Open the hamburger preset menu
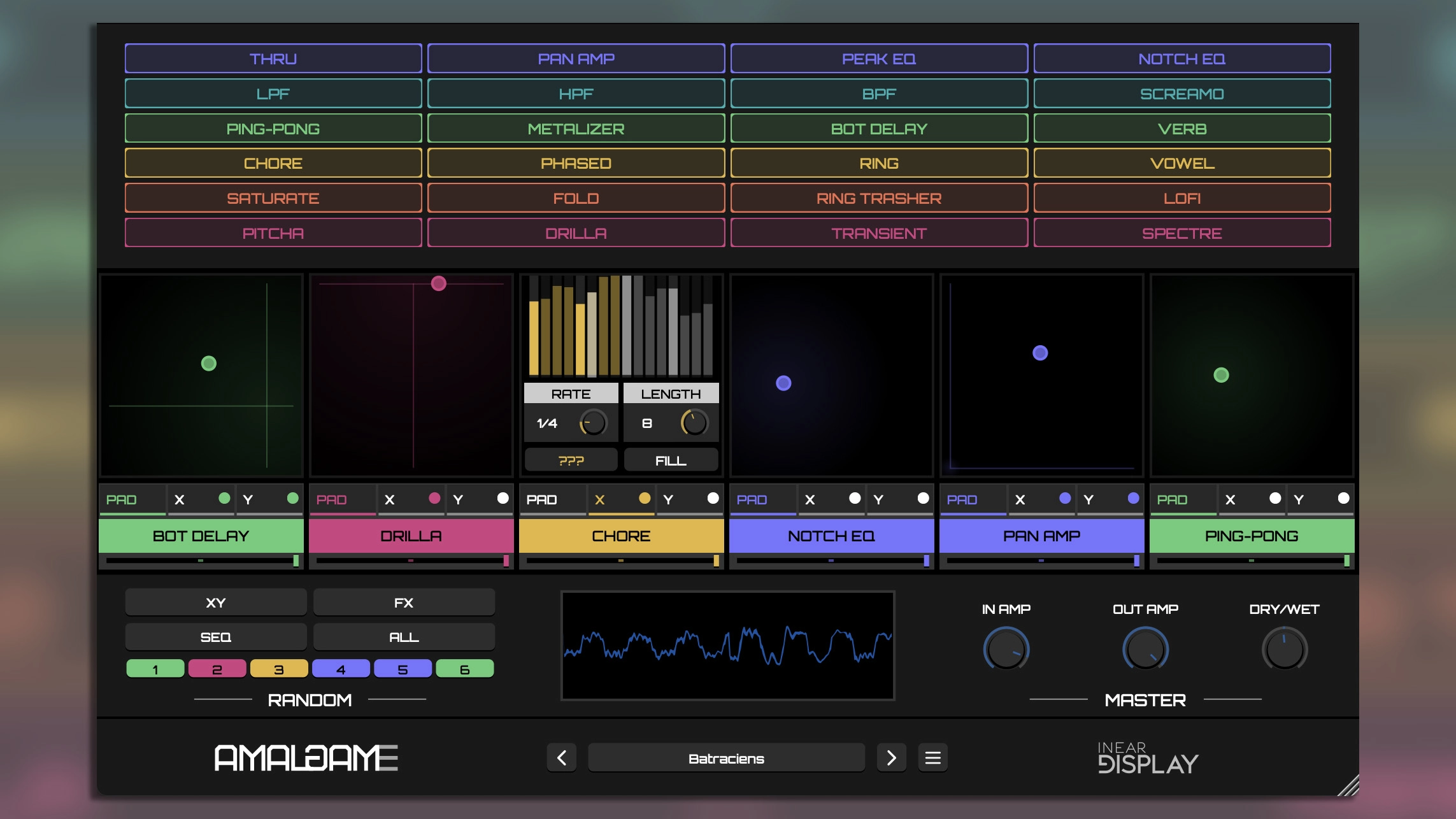Screen dimensions: 1456x819 pyautogui.click(x=932, y=758)
